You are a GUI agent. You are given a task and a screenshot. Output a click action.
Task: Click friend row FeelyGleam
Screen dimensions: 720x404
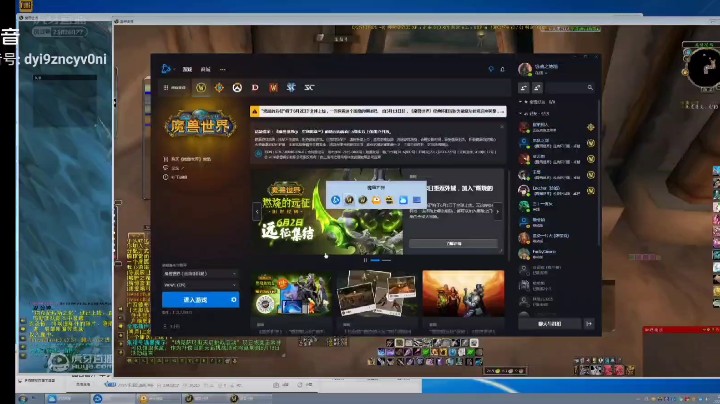click(x=557, y=253)
